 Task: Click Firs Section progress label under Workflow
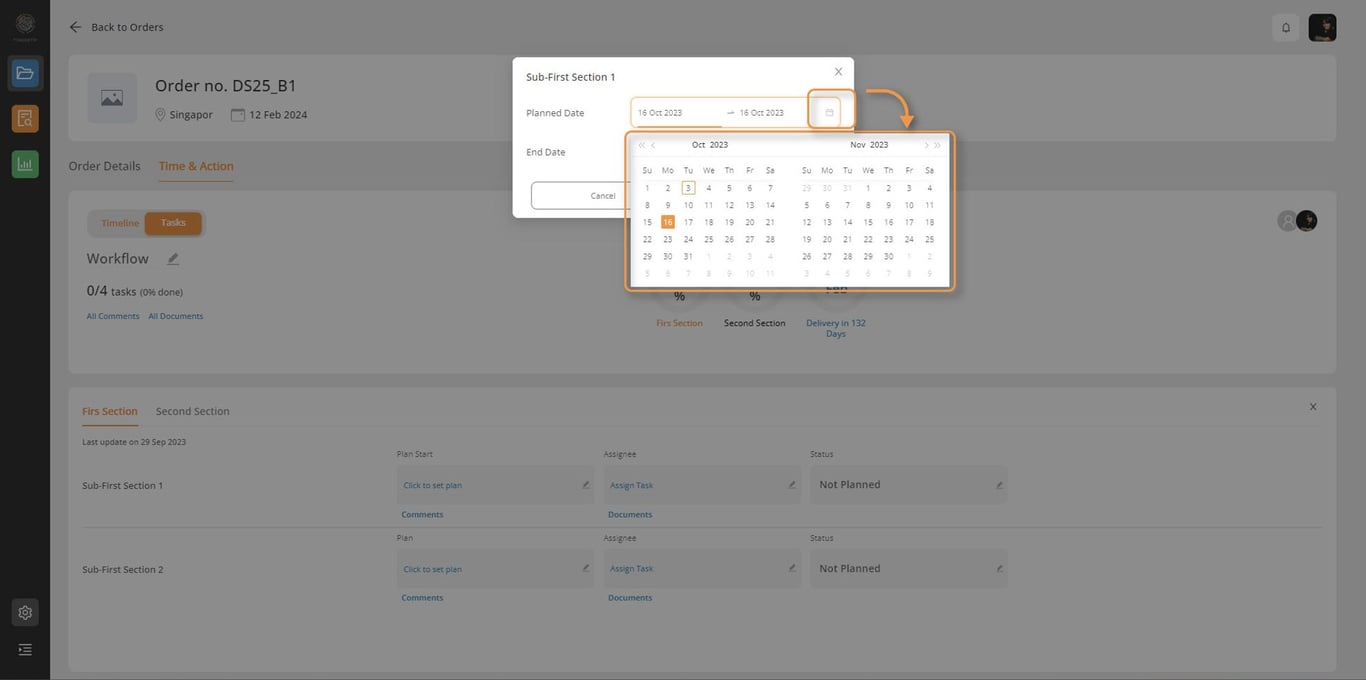[x=680, y=323]
